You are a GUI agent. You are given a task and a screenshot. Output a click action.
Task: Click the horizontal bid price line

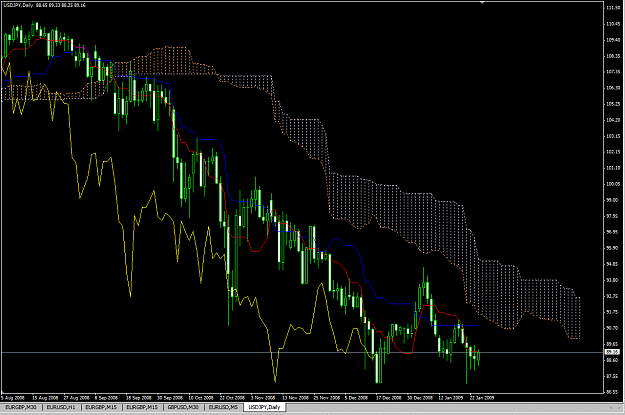coord(302,352)
